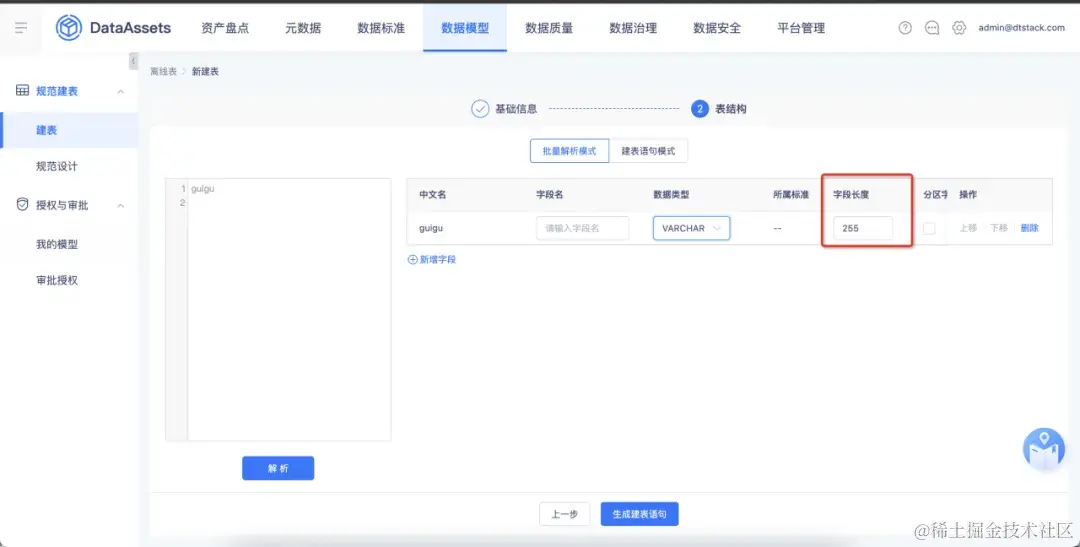Open the 数据质量 top menu

[549, 28]
